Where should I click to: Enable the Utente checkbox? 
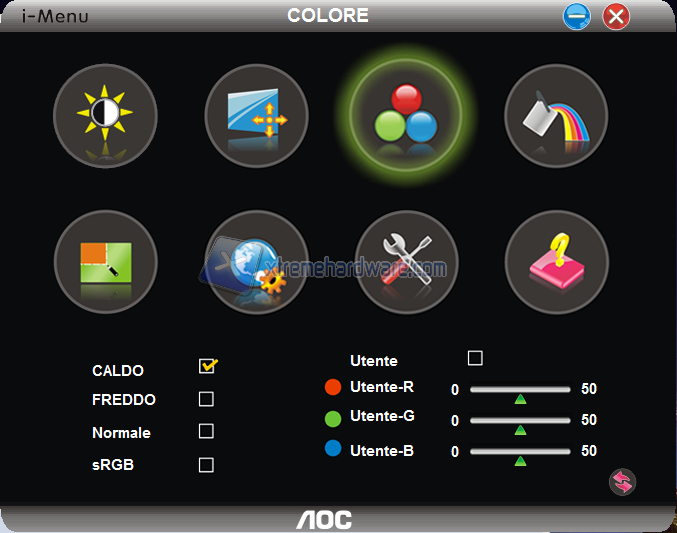pyautogui.click(x=475, y=358)
